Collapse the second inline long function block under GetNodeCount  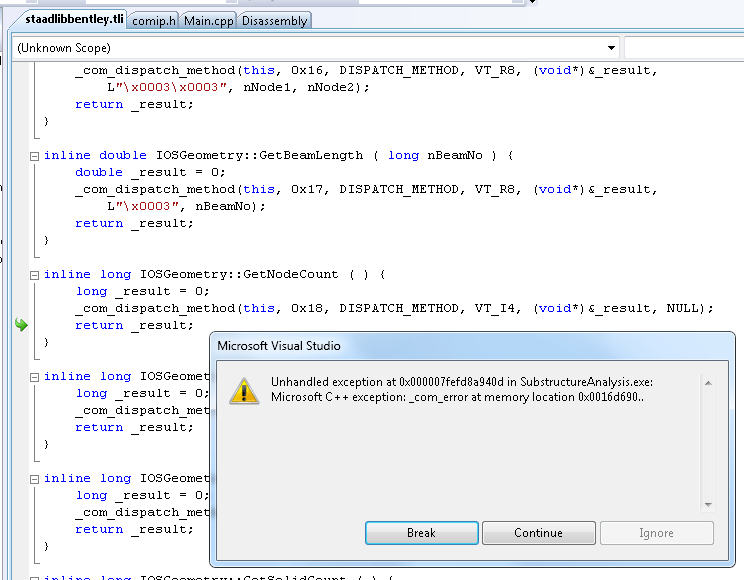34,479
